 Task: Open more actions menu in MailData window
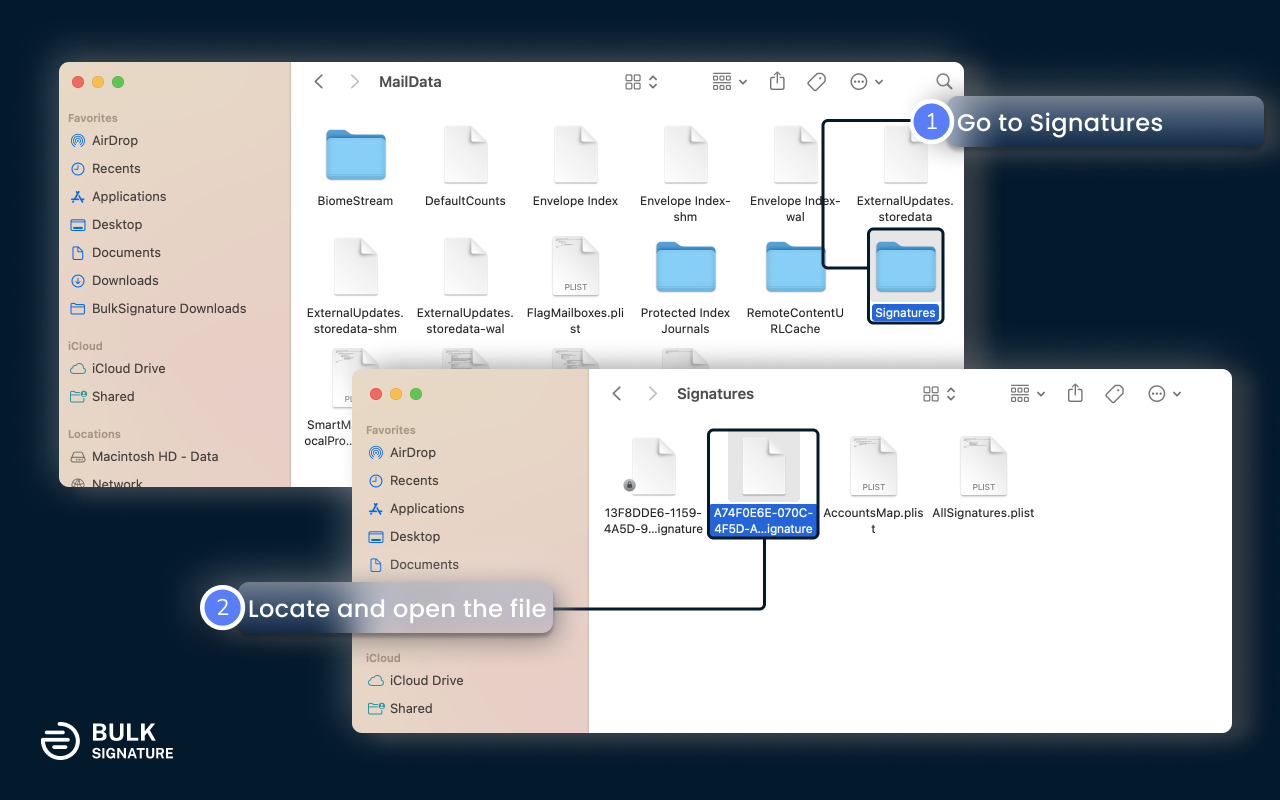[x=867, y=82]
